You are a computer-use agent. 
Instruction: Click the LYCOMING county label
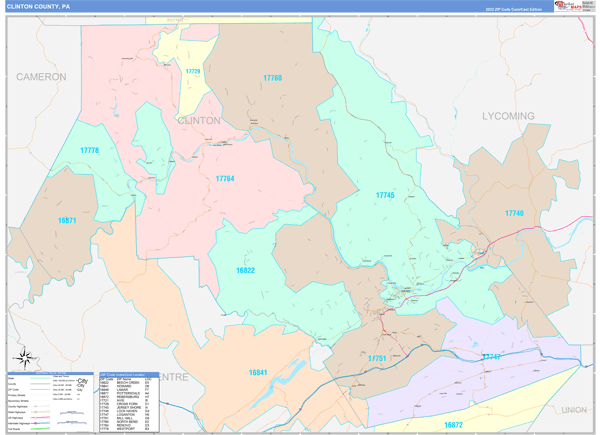(x=509, y=116)
